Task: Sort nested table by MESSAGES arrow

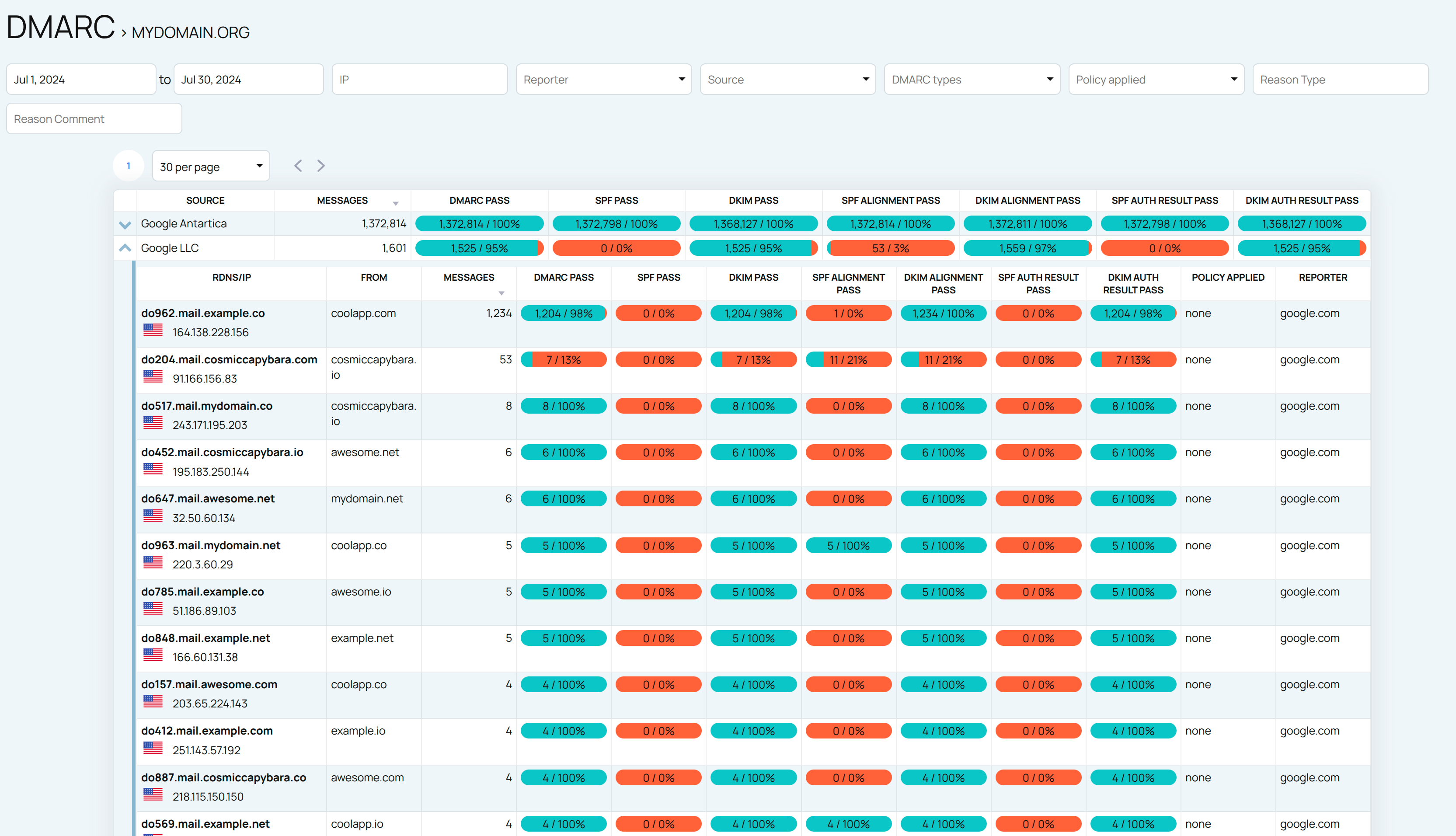Action: pos(501,293)
